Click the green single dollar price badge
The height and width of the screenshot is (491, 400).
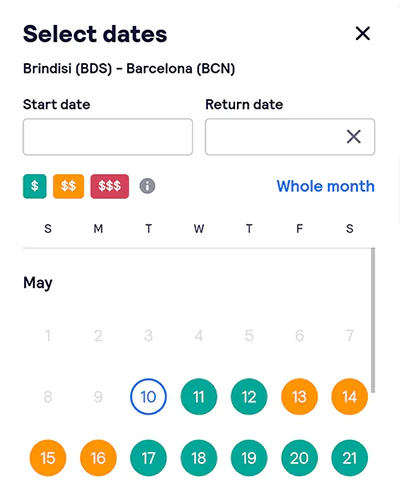pyautogui.click(x=35, y=186)
